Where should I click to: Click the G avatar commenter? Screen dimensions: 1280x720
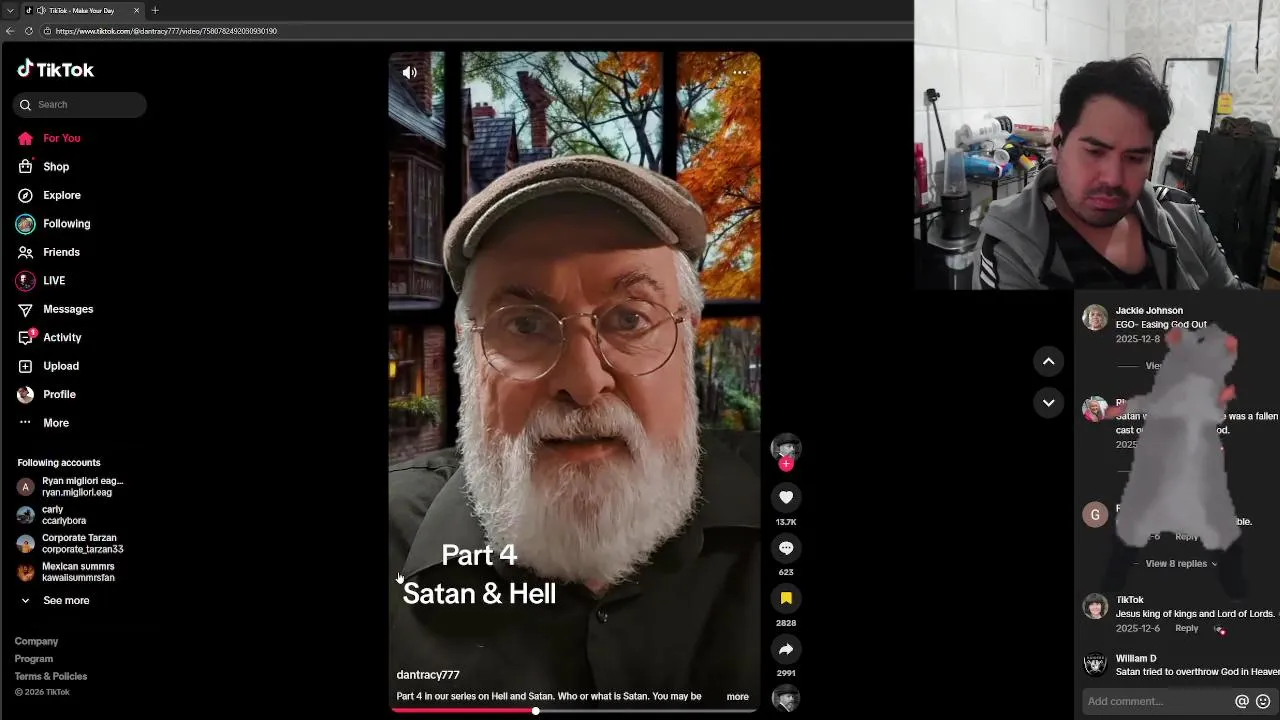pos(1095,515)
